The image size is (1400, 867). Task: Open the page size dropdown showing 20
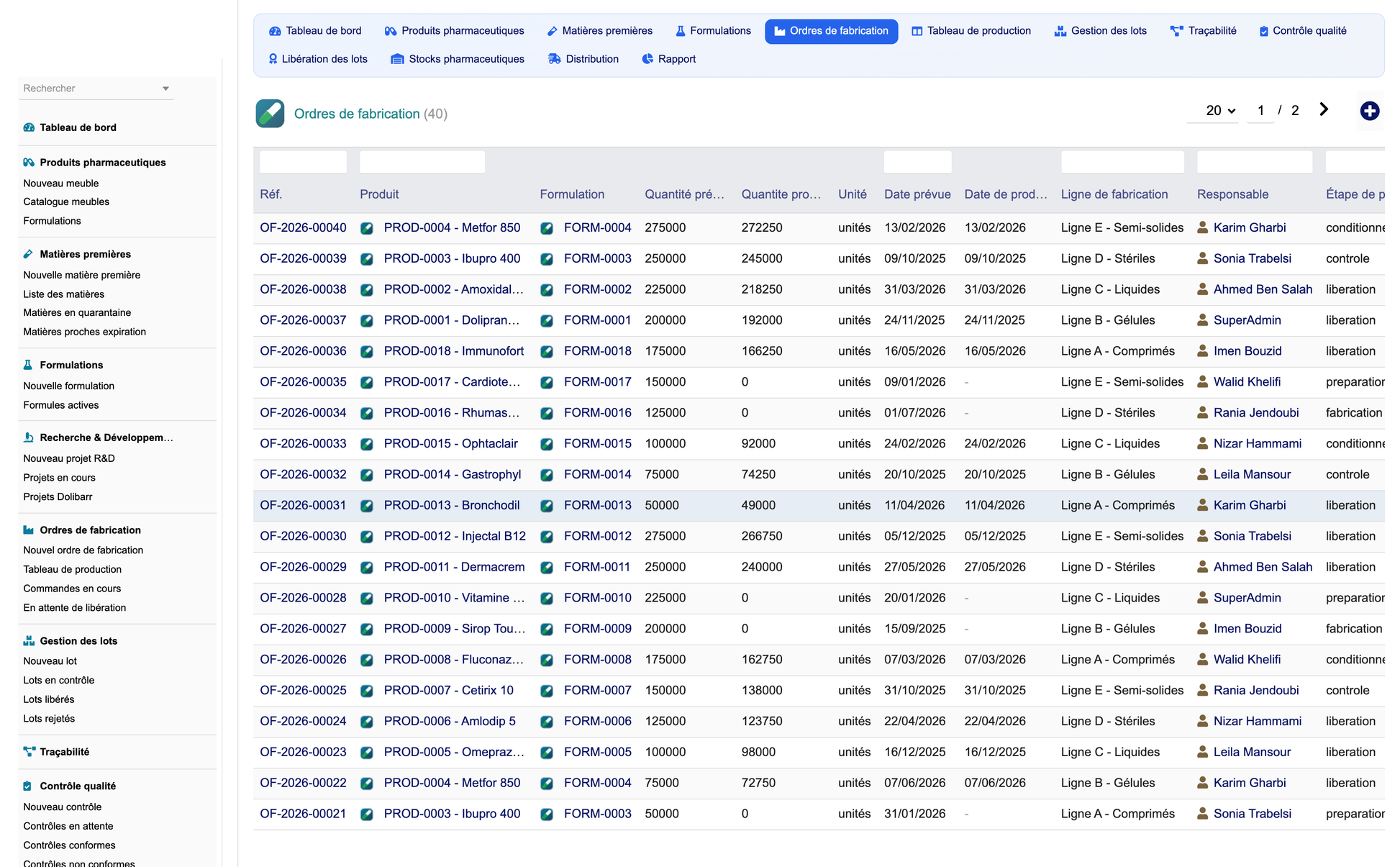(x=1220, y=111)
